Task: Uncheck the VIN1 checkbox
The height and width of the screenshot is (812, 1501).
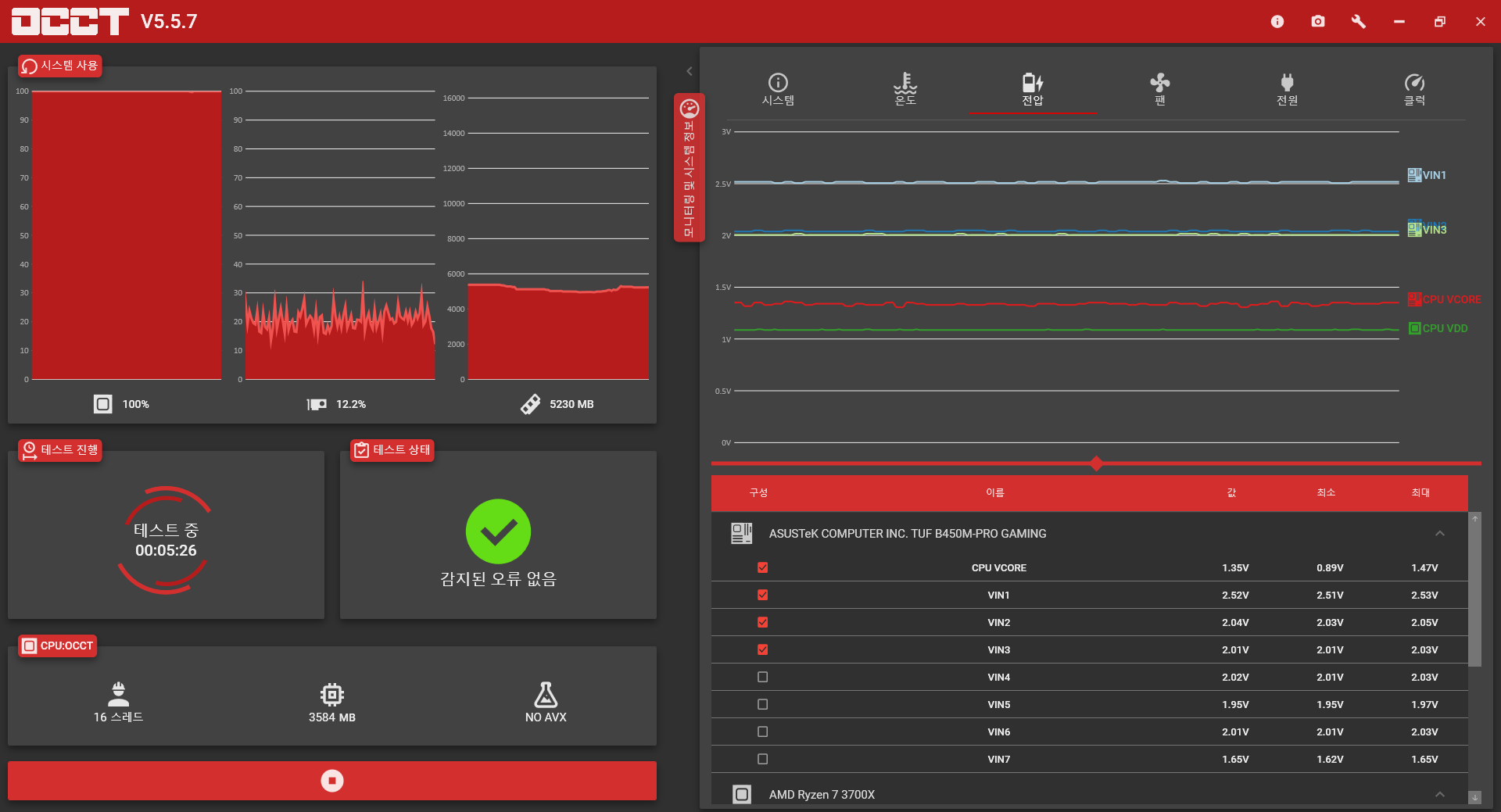Action: click(763, 596)
